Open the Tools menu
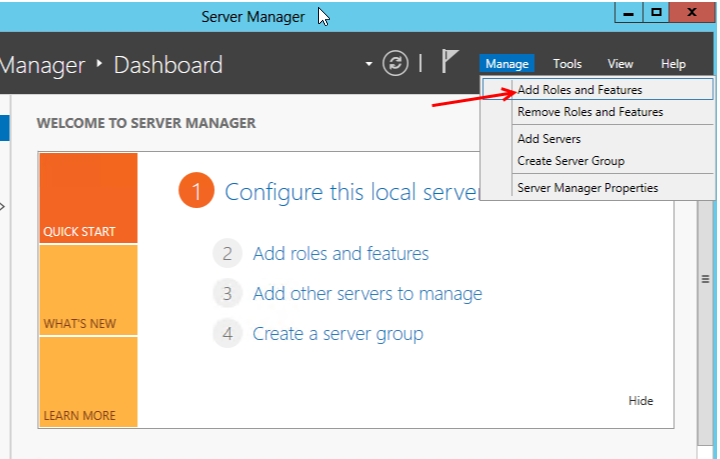This screenshot has height=459, width=720. click(x=567, y=63)
